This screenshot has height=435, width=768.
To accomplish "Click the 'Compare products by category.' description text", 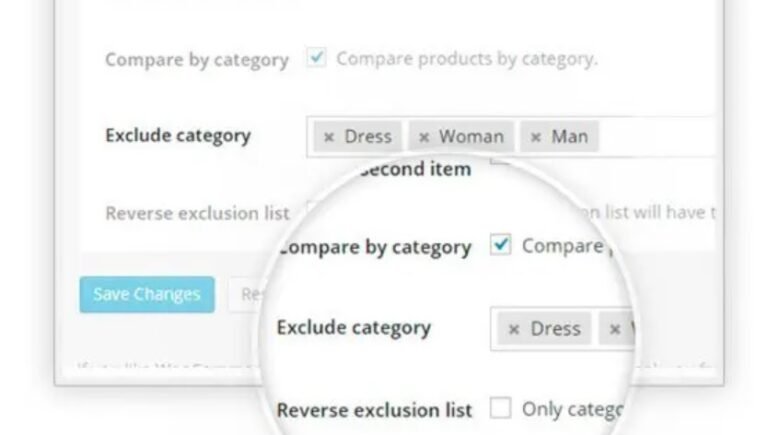I will tap(466, 58).
